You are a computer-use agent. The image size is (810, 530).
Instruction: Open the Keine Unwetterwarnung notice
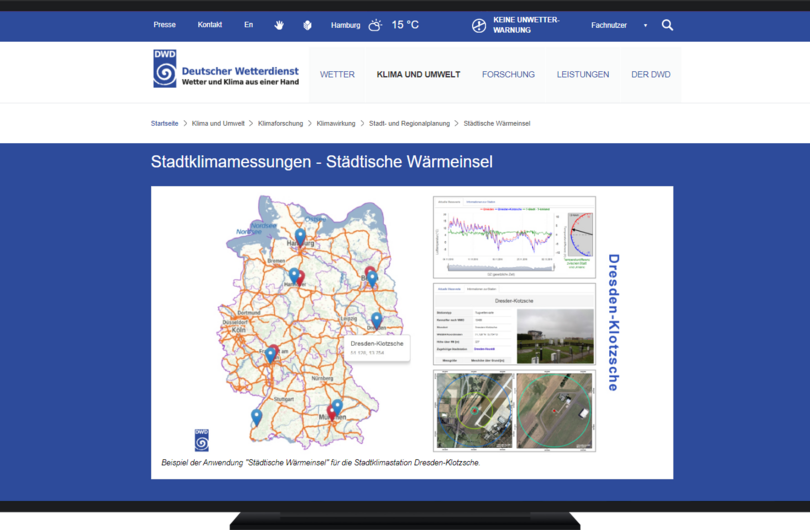(x=526, y=25)
